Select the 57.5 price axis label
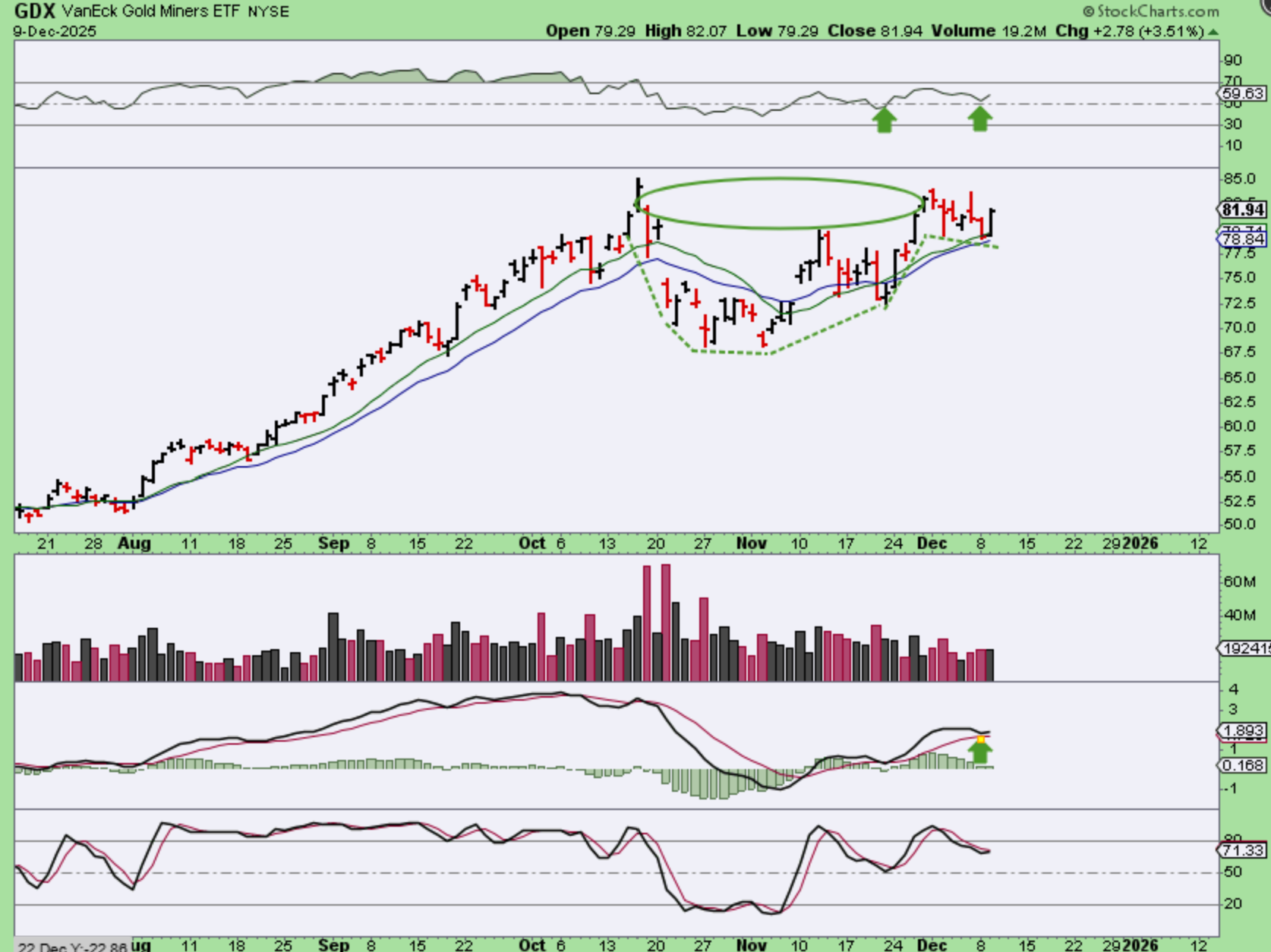The height and width of the screenshot is (952, 1271). [1239, 451]
